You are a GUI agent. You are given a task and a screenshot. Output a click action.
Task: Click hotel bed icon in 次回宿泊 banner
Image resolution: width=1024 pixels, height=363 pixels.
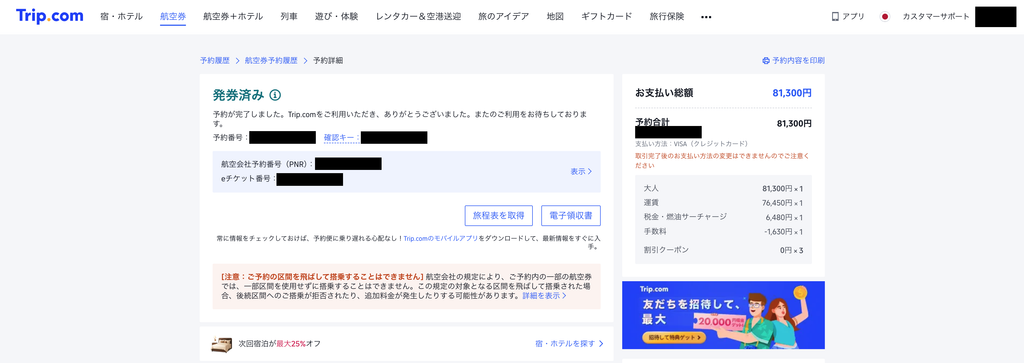222,343
